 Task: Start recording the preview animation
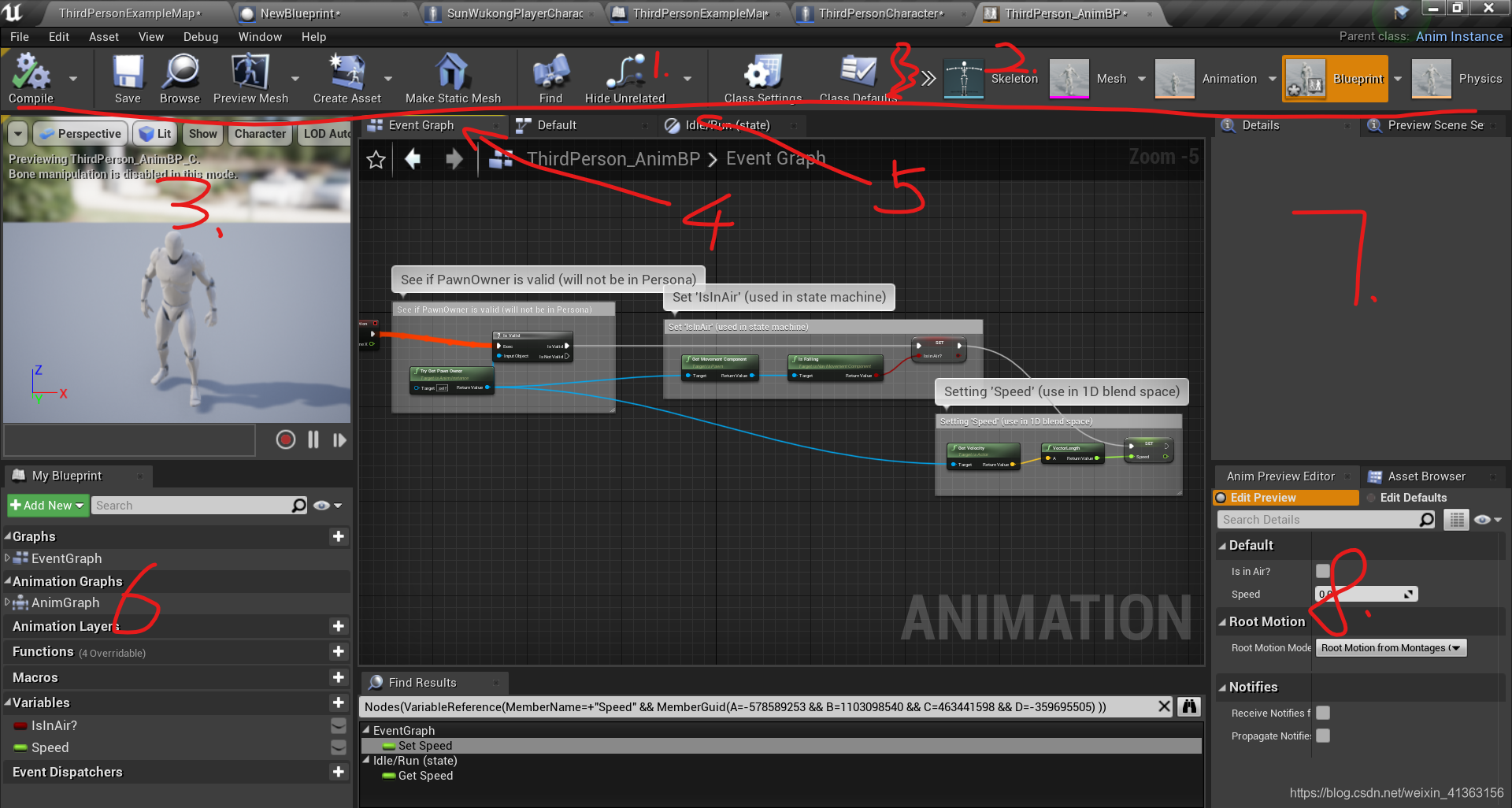(286, 439)
